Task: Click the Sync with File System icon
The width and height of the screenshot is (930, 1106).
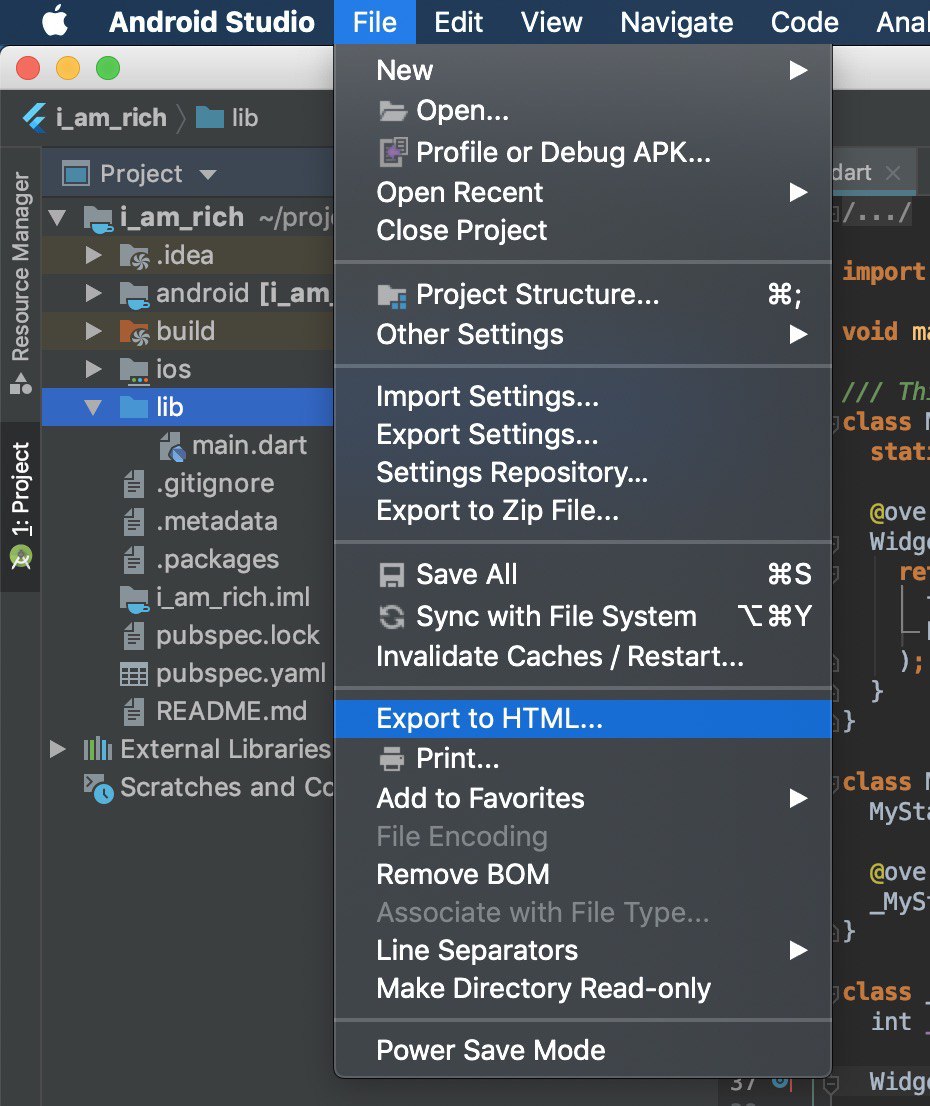Action: (x=392, y=616)
